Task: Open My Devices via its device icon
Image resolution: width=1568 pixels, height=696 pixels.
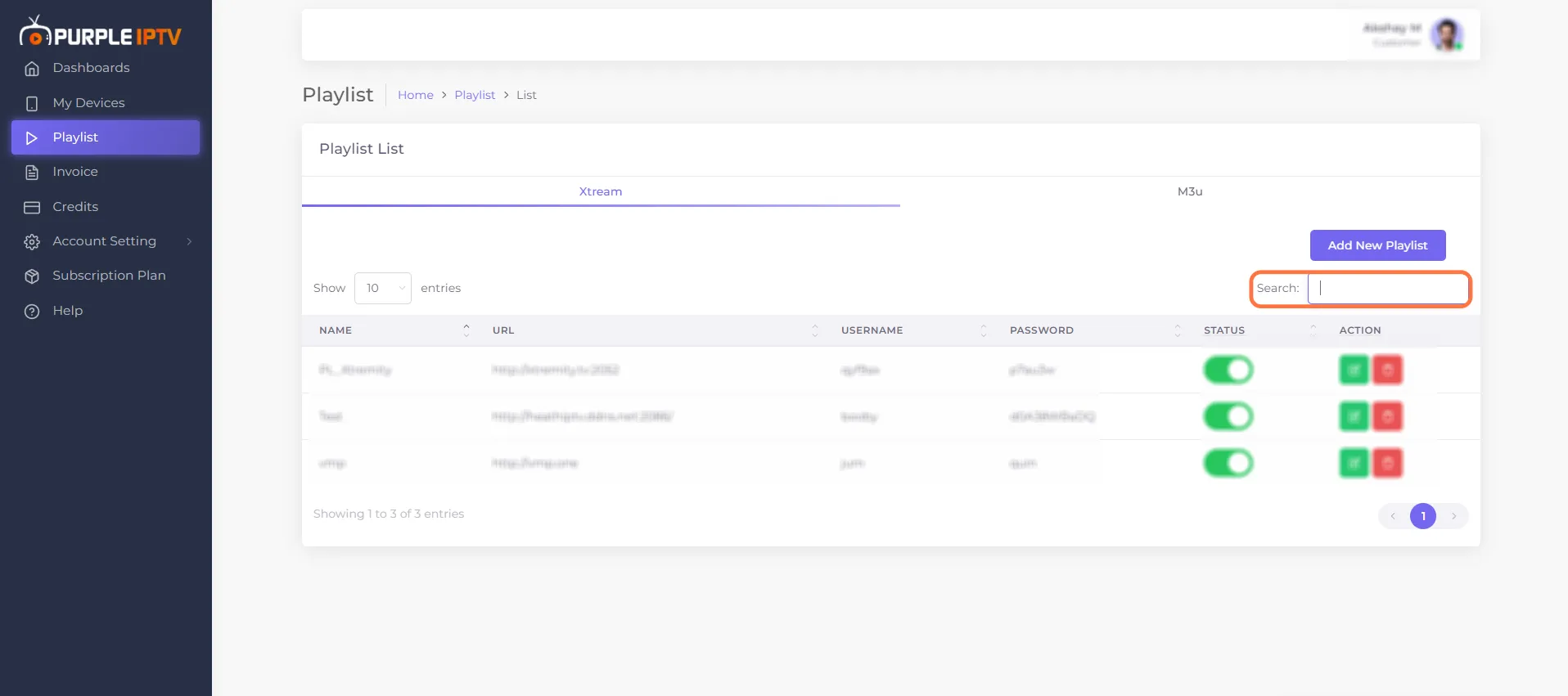Action: 32,104
